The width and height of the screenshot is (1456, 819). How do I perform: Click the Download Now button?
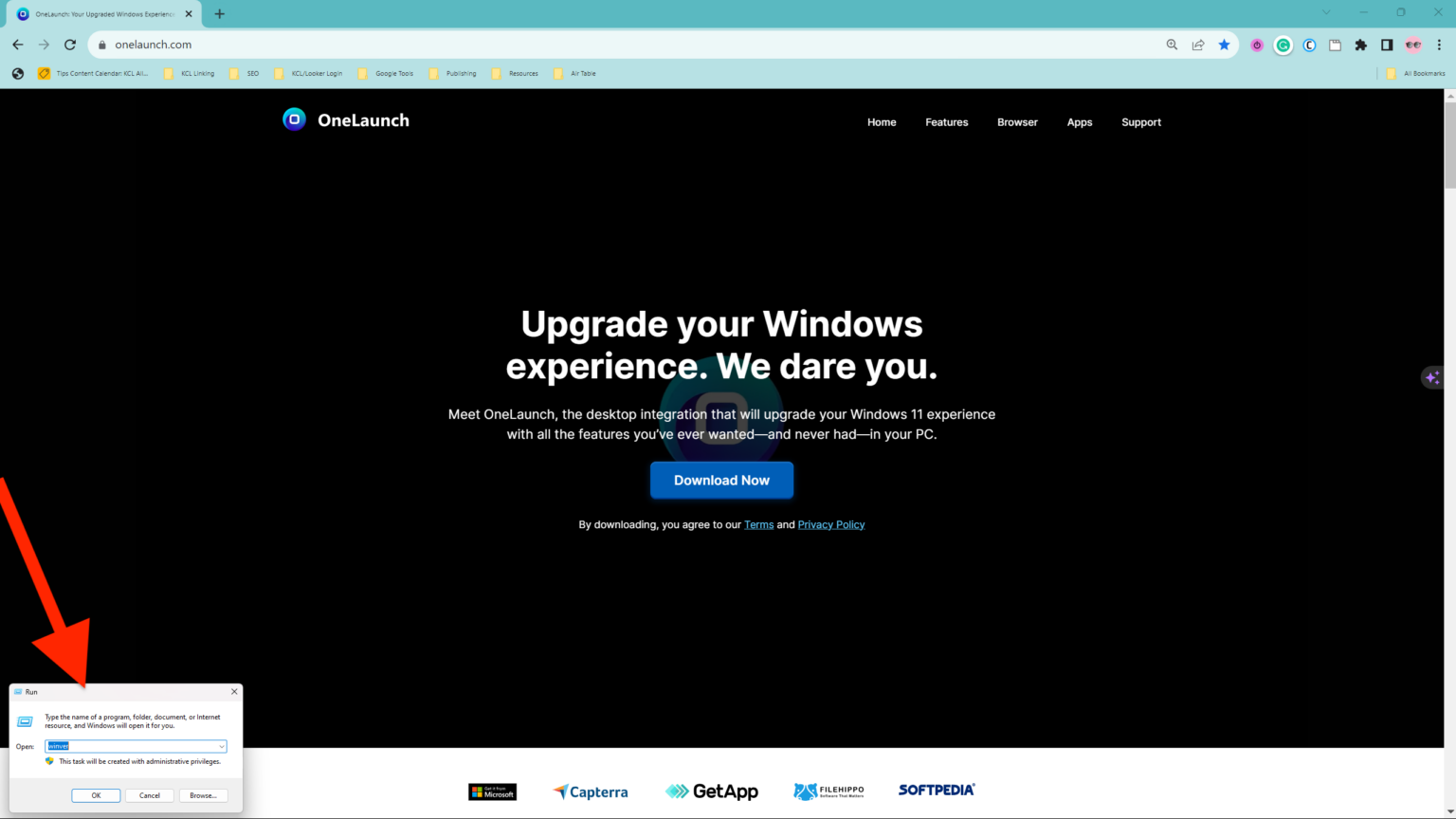721,480
